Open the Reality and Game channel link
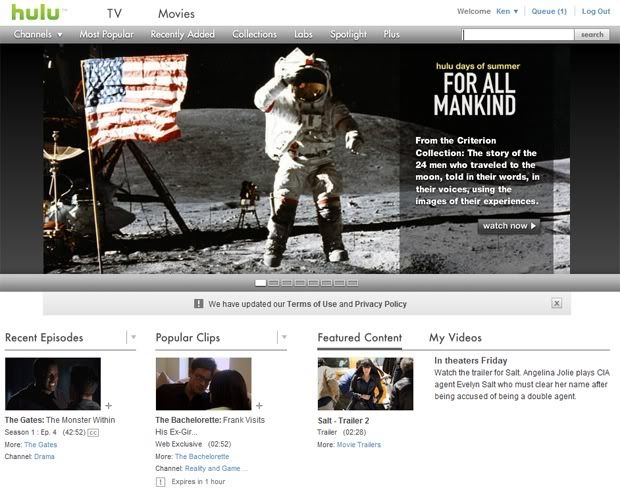 [216, 468]
